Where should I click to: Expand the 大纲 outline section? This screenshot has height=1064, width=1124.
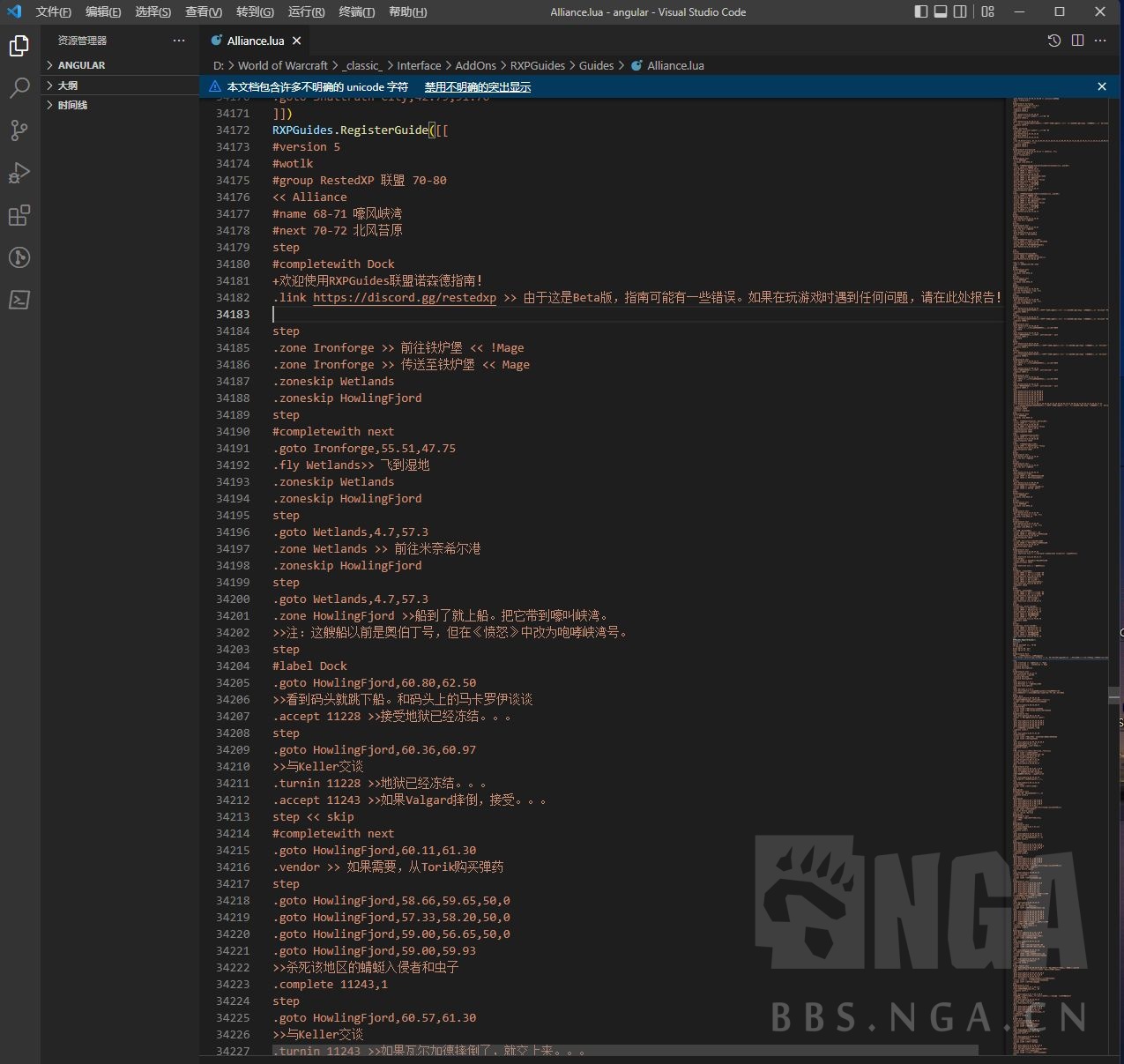[x=68, y=86]
